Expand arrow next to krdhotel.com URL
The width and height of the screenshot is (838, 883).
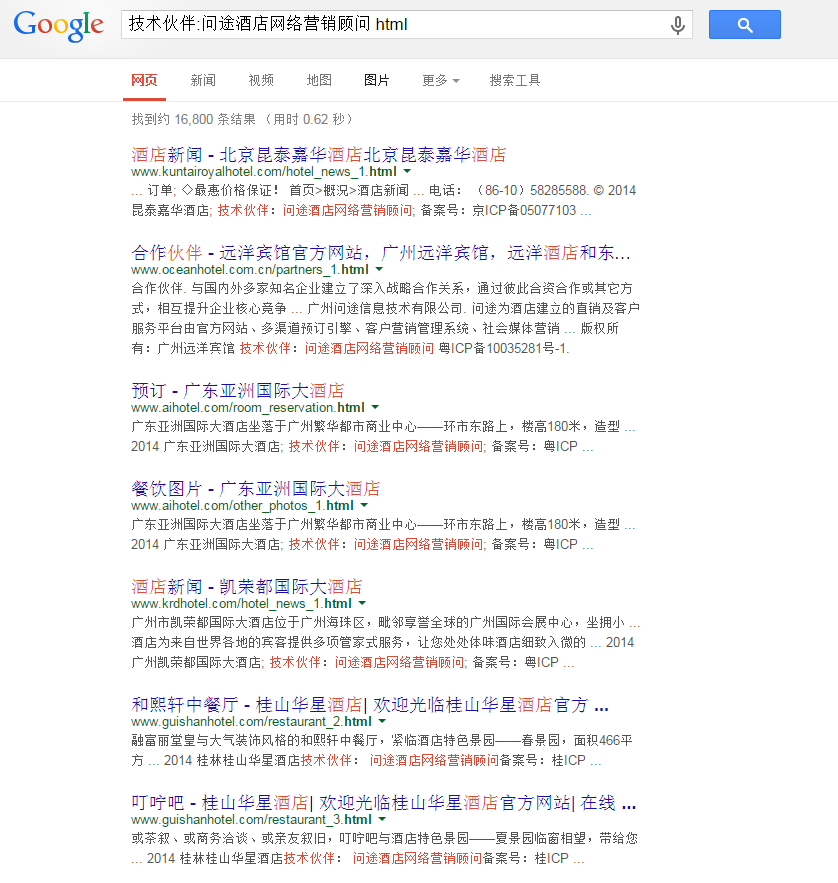tap(362, 603)
